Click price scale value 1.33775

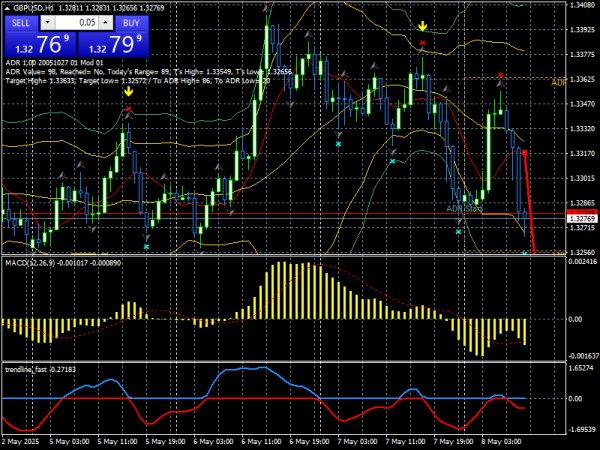tap(582, 55)
